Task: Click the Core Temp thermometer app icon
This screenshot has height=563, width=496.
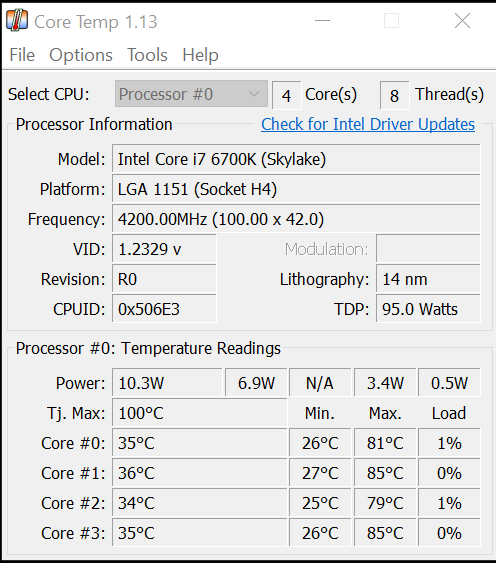Action: [17, 21]
